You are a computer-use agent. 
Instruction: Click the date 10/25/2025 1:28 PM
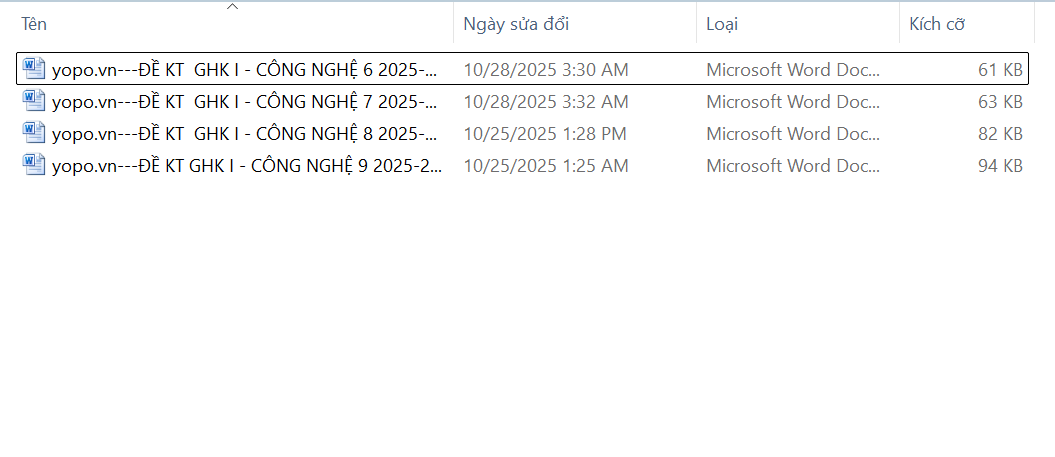pyautogui.click(x=545, y=134)
